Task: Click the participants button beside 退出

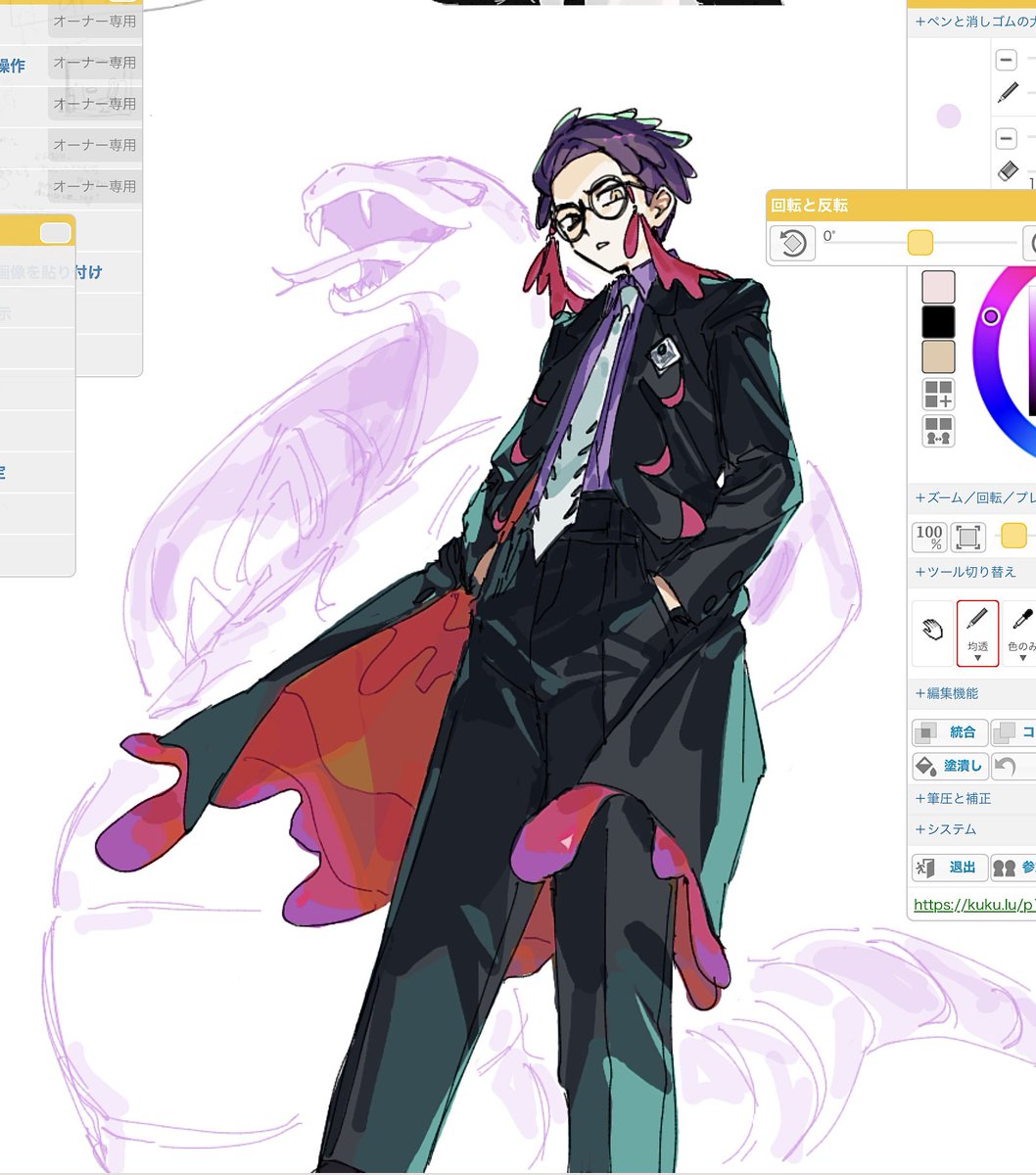Action: (x=1013, y=868)
